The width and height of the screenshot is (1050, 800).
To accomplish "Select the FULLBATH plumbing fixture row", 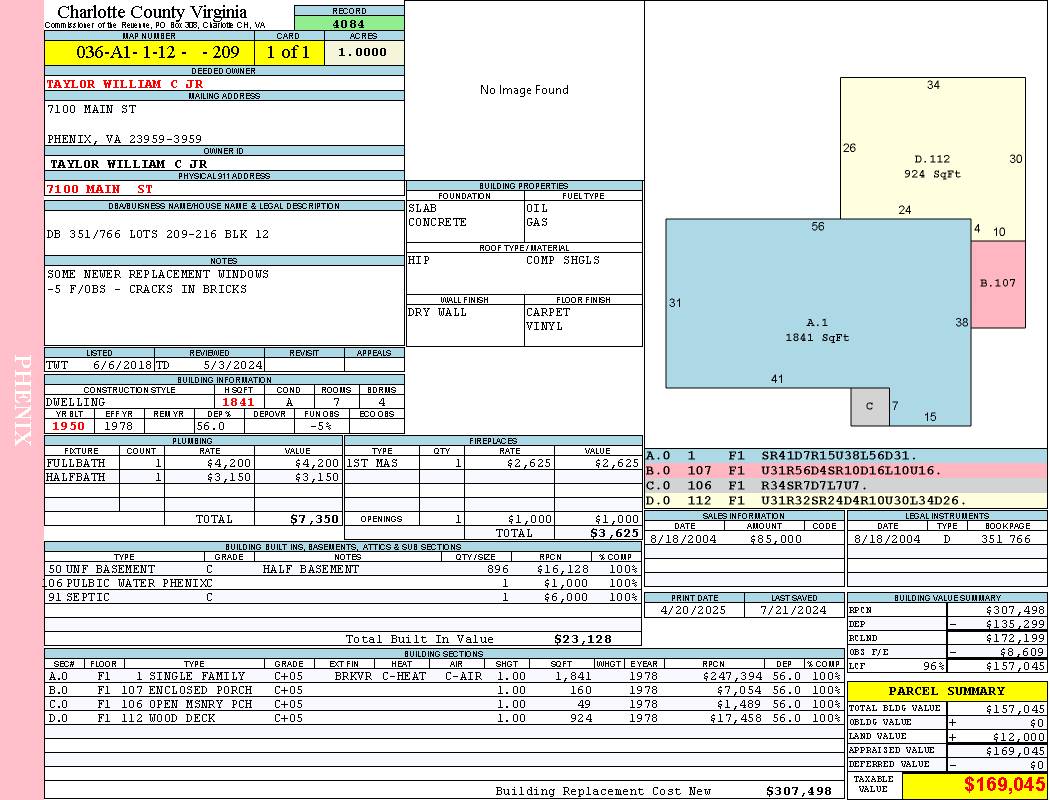I will 193,463.
